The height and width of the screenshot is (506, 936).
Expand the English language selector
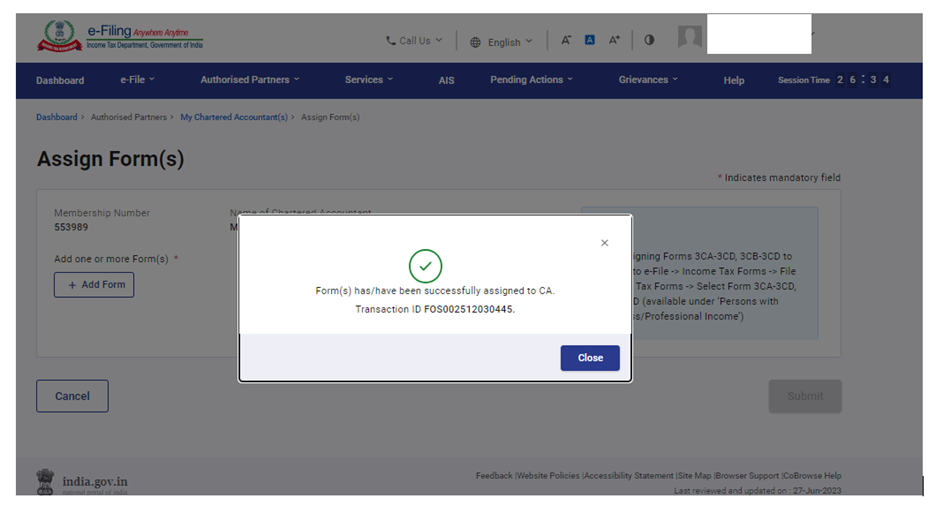point(501,42)
